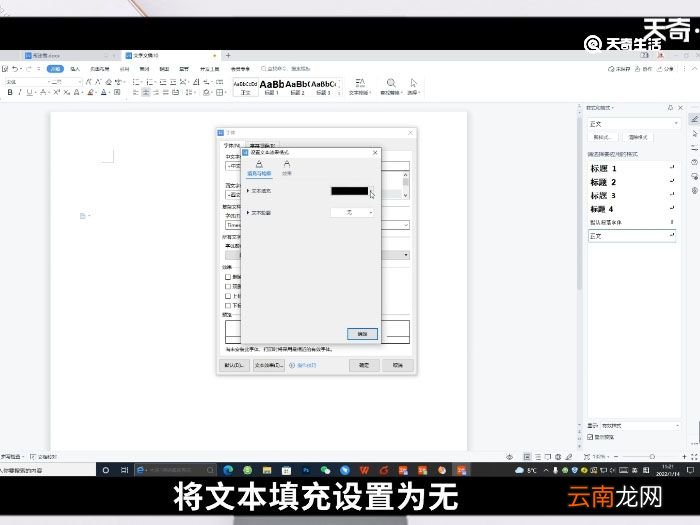Open the 文字排版 tool

pos(360,87)
